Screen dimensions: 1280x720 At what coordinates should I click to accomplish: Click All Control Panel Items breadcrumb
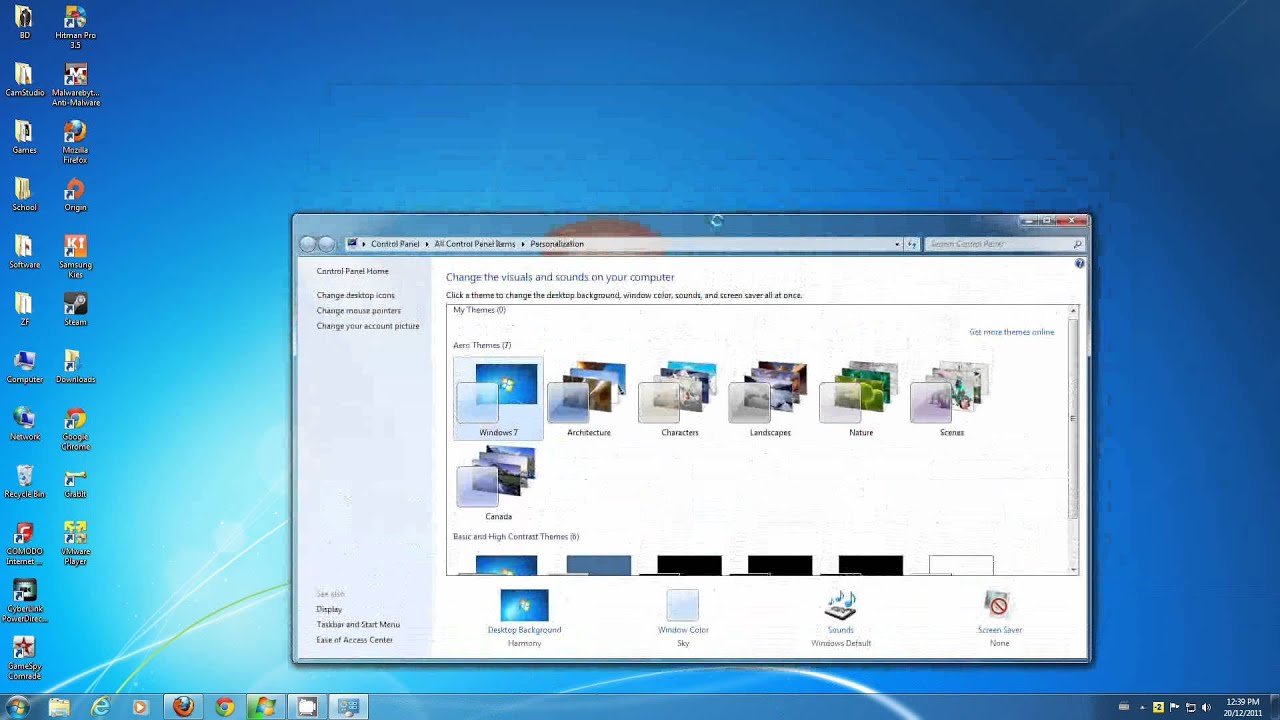(x=475, y=244)
